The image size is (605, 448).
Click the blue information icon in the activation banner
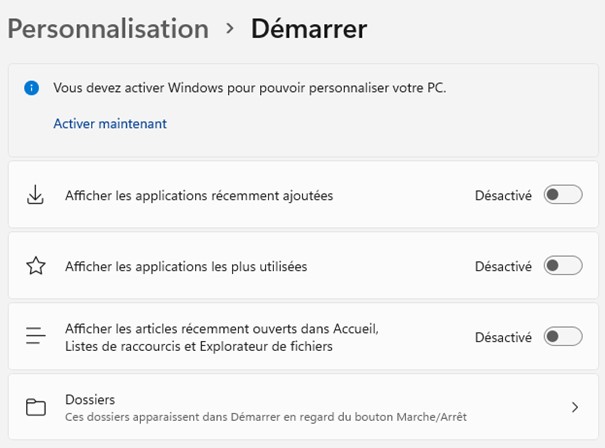(x=32, y=88)
